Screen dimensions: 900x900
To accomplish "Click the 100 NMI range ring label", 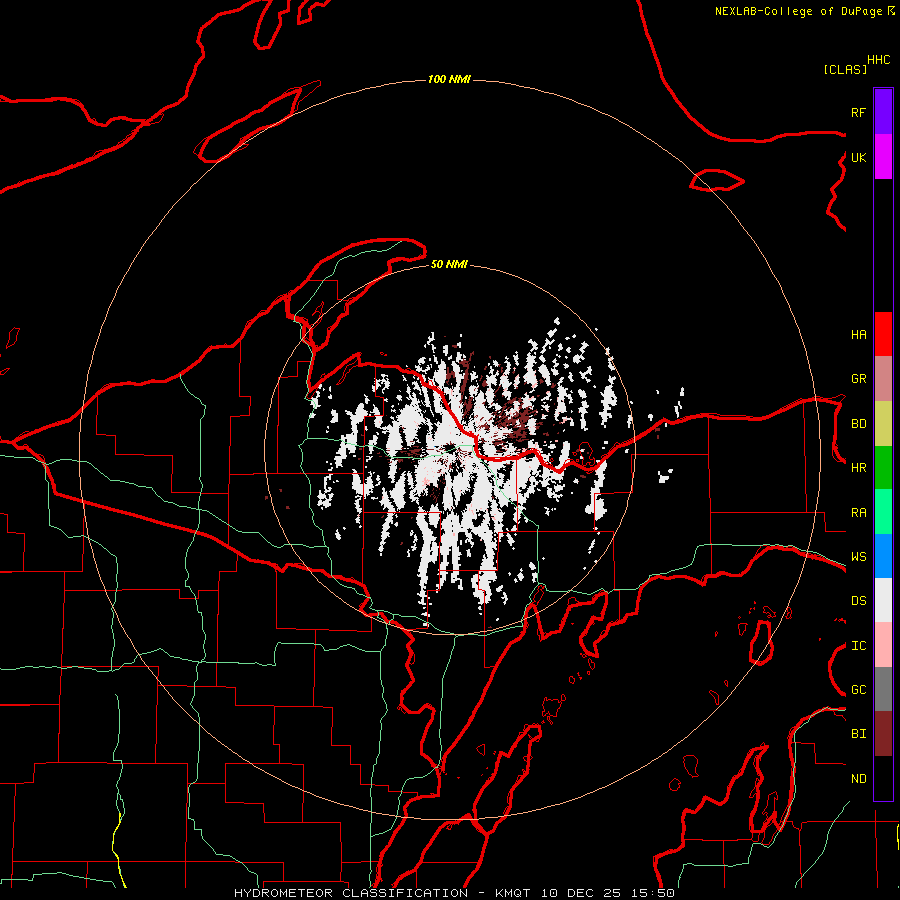I will tap(449, 79).
